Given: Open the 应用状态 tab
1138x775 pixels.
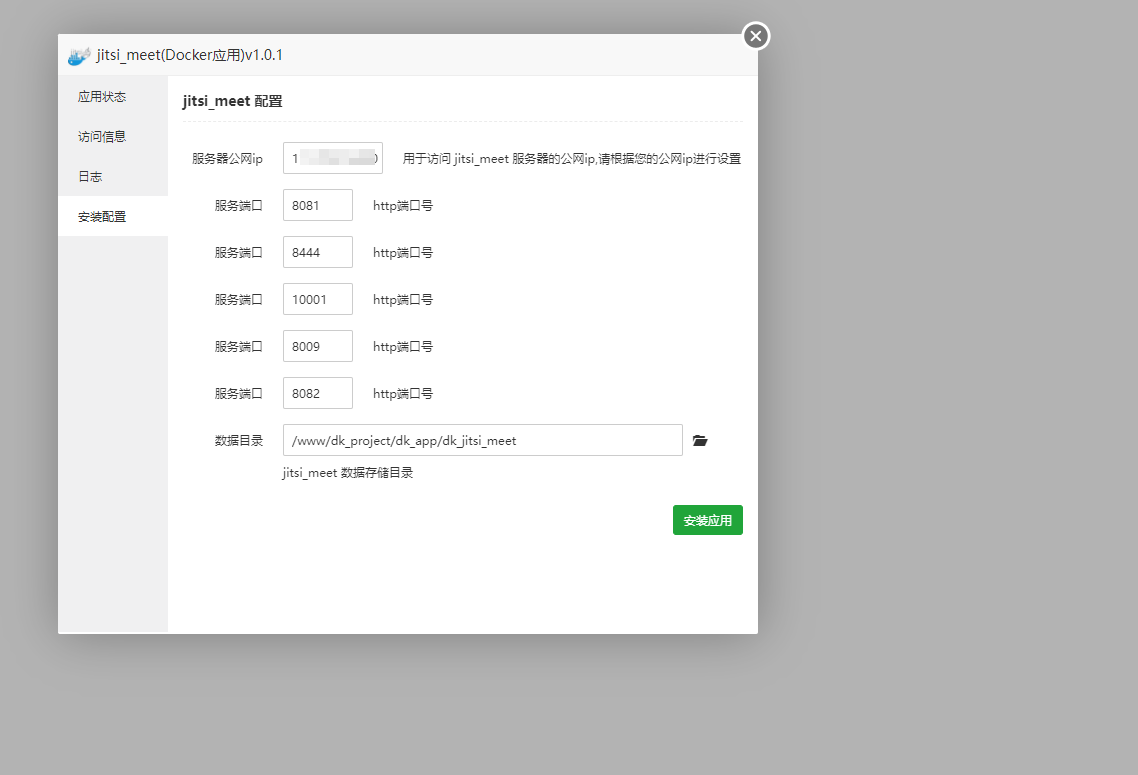Looking at the screenshot, I should pos(113,97).
